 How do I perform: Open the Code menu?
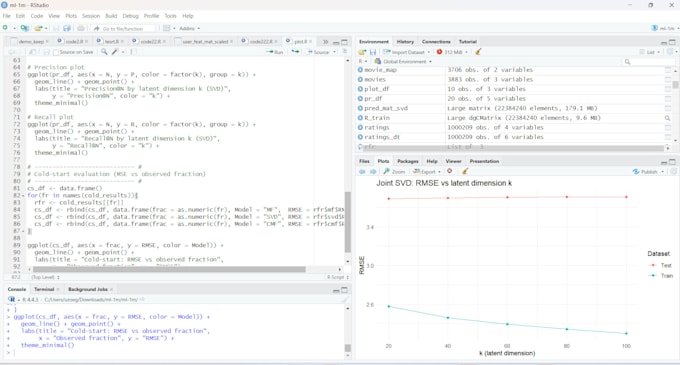37,16
